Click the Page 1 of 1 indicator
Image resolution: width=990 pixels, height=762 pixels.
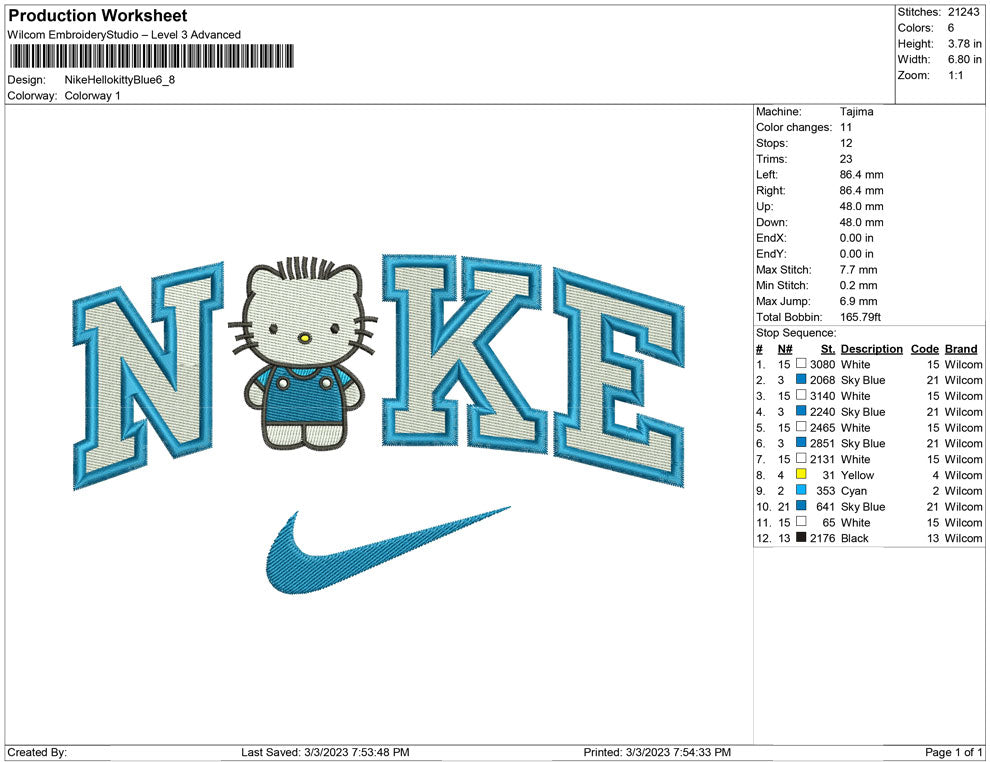pos(953,752)
